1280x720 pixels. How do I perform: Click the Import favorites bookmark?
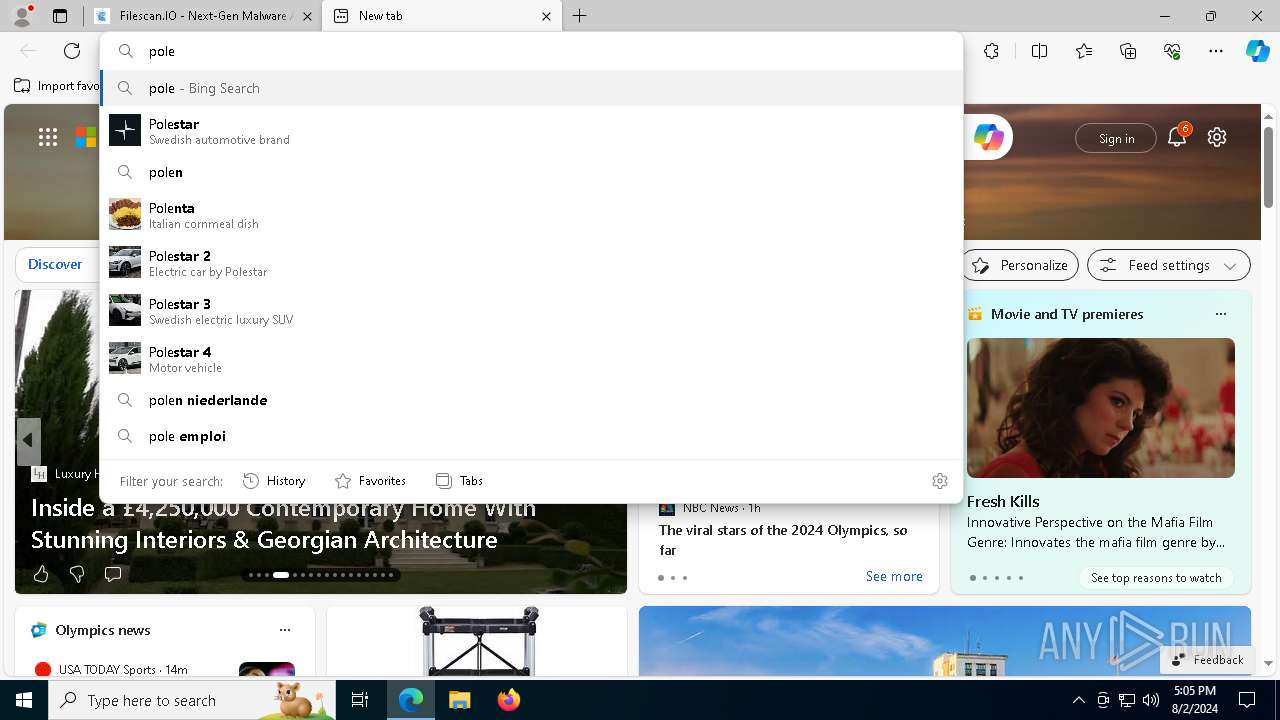pos(57,86)
